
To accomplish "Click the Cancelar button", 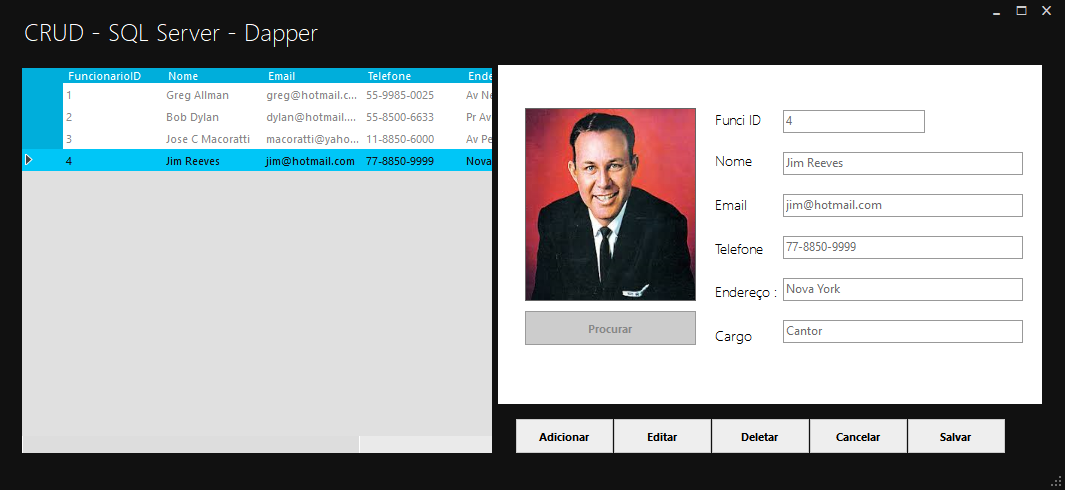I will pos(858,436).
